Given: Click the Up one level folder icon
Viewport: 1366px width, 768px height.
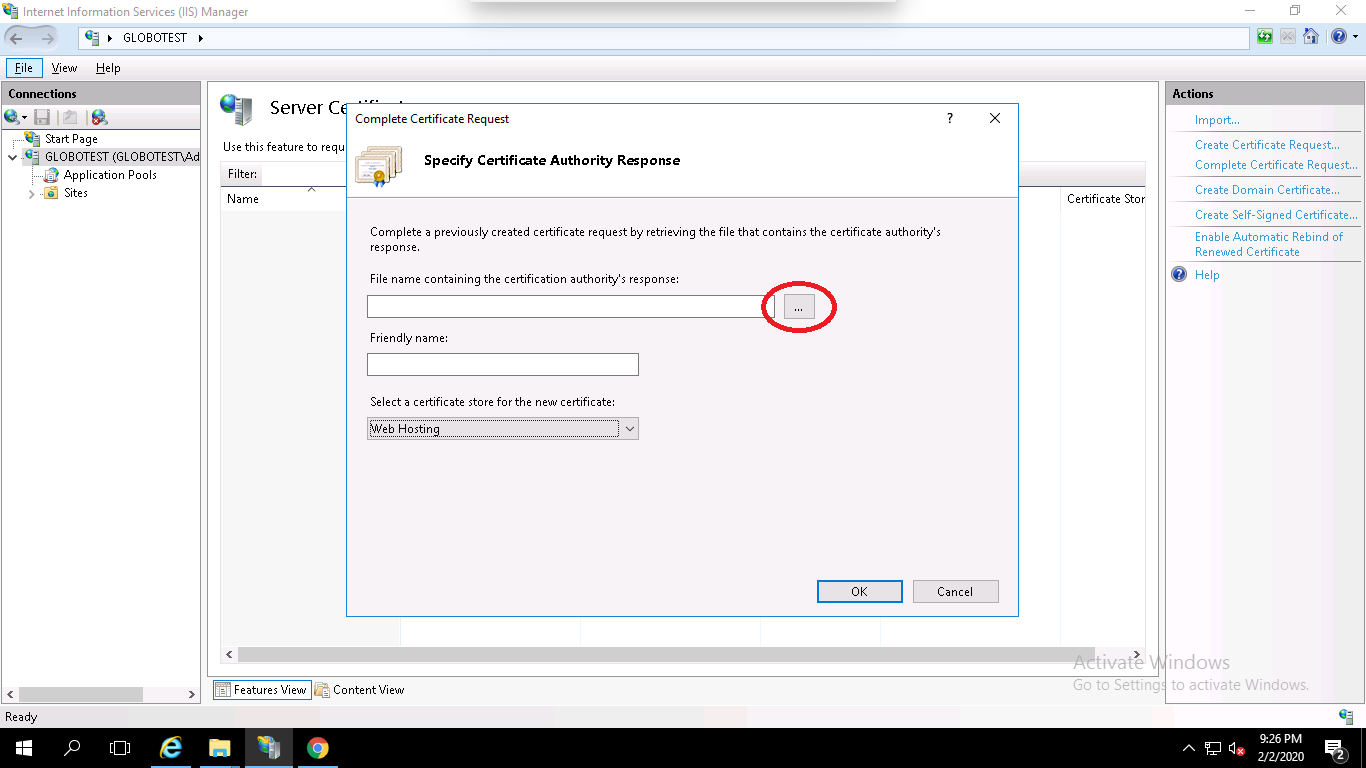Looking at the screenshot, I should coord(71,118).
